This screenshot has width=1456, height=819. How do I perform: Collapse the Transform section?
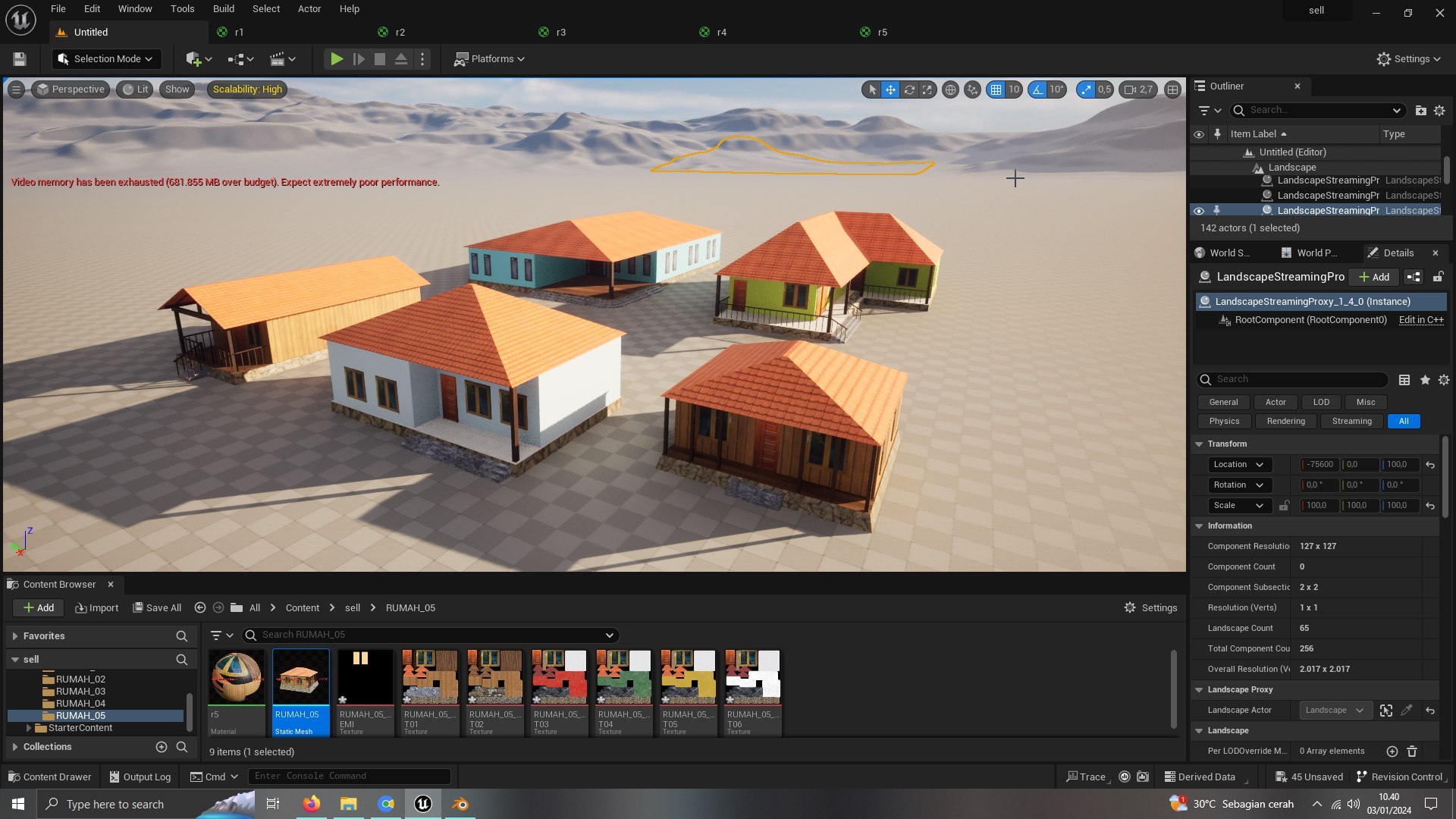pyautogui.click(x=1199, y=444)
